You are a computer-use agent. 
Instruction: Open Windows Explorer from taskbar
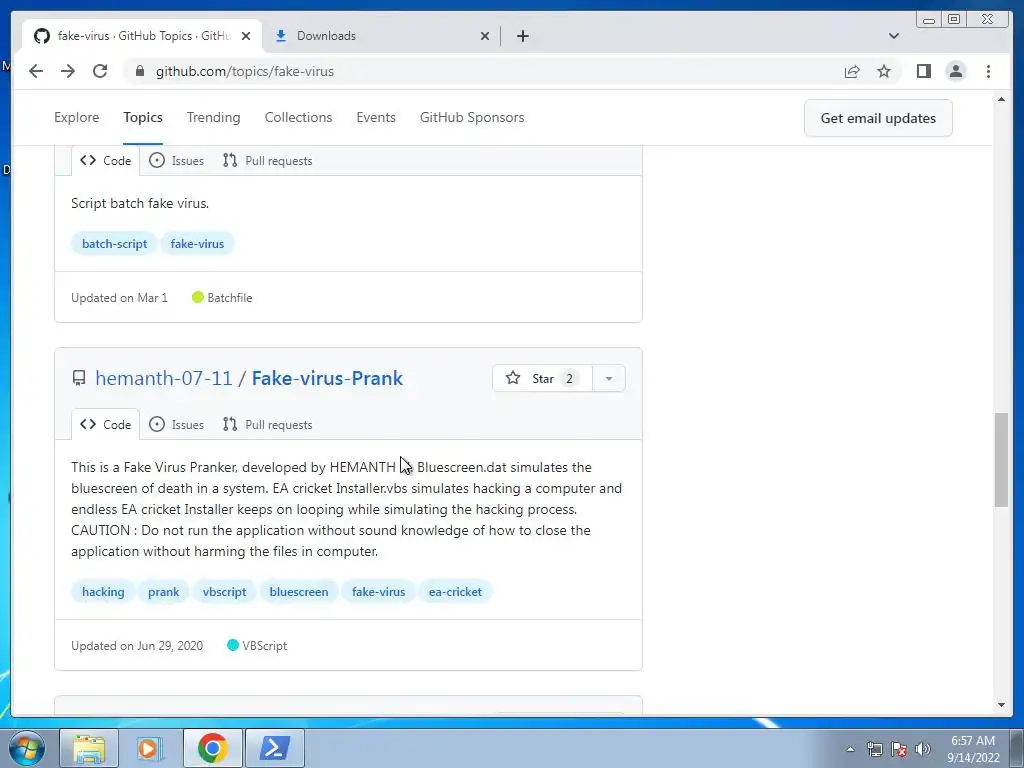click(x=89, y=748)
